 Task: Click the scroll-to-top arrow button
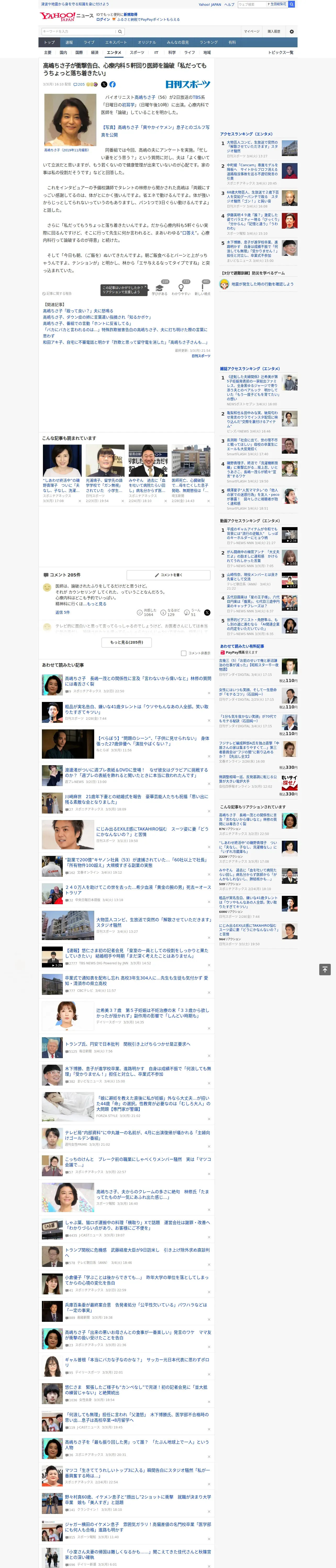click(x=325, y=969)
